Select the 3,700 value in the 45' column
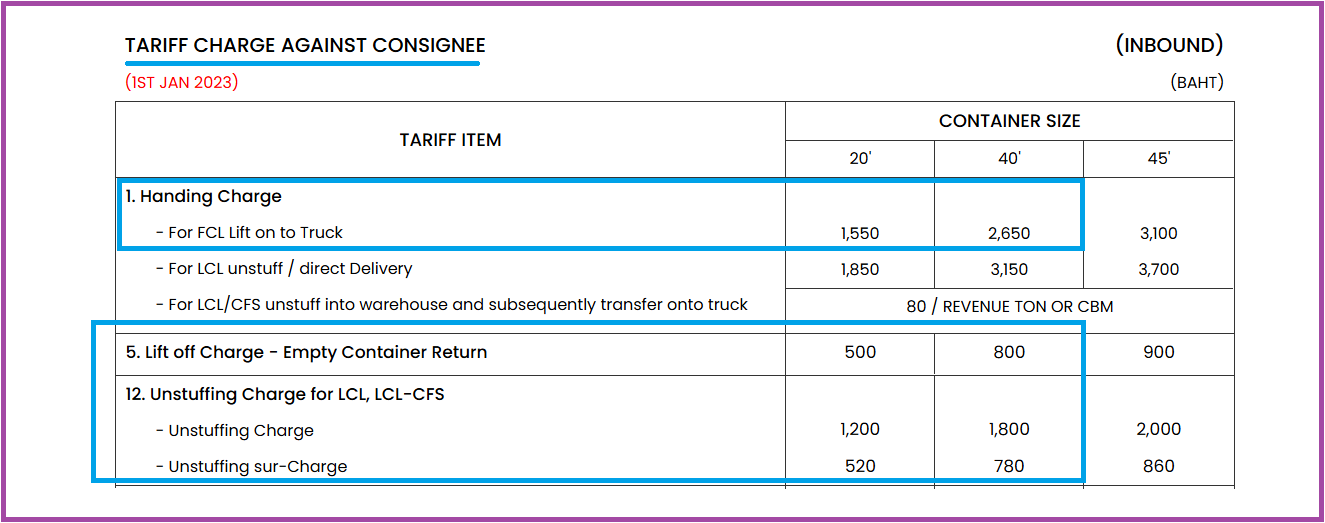Screen dimensions: 1325x523 [x=1158, y=270]
